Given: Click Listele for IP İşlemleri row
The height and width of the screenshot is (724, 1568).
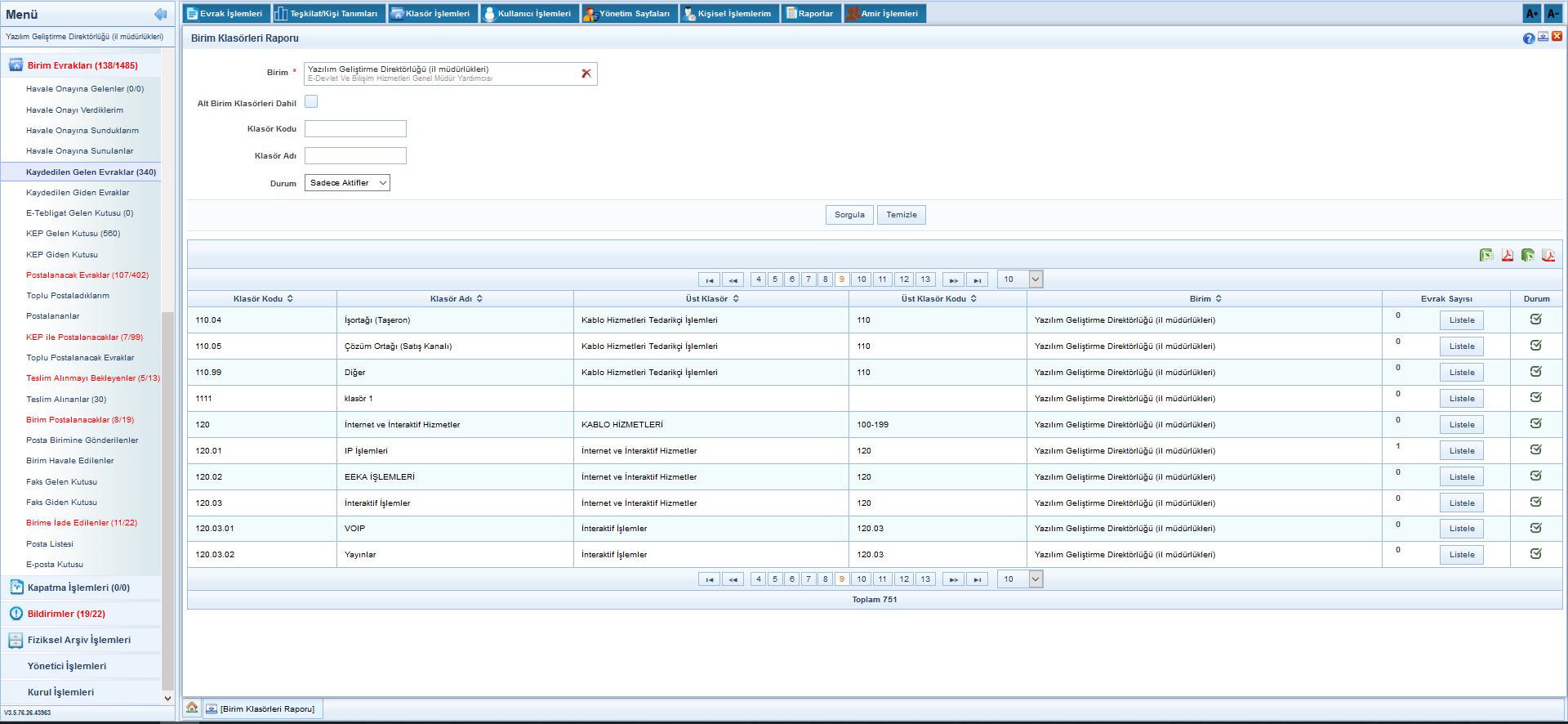Looking at the screenshot, I should pyautogui.click(x=1461, y=451).
